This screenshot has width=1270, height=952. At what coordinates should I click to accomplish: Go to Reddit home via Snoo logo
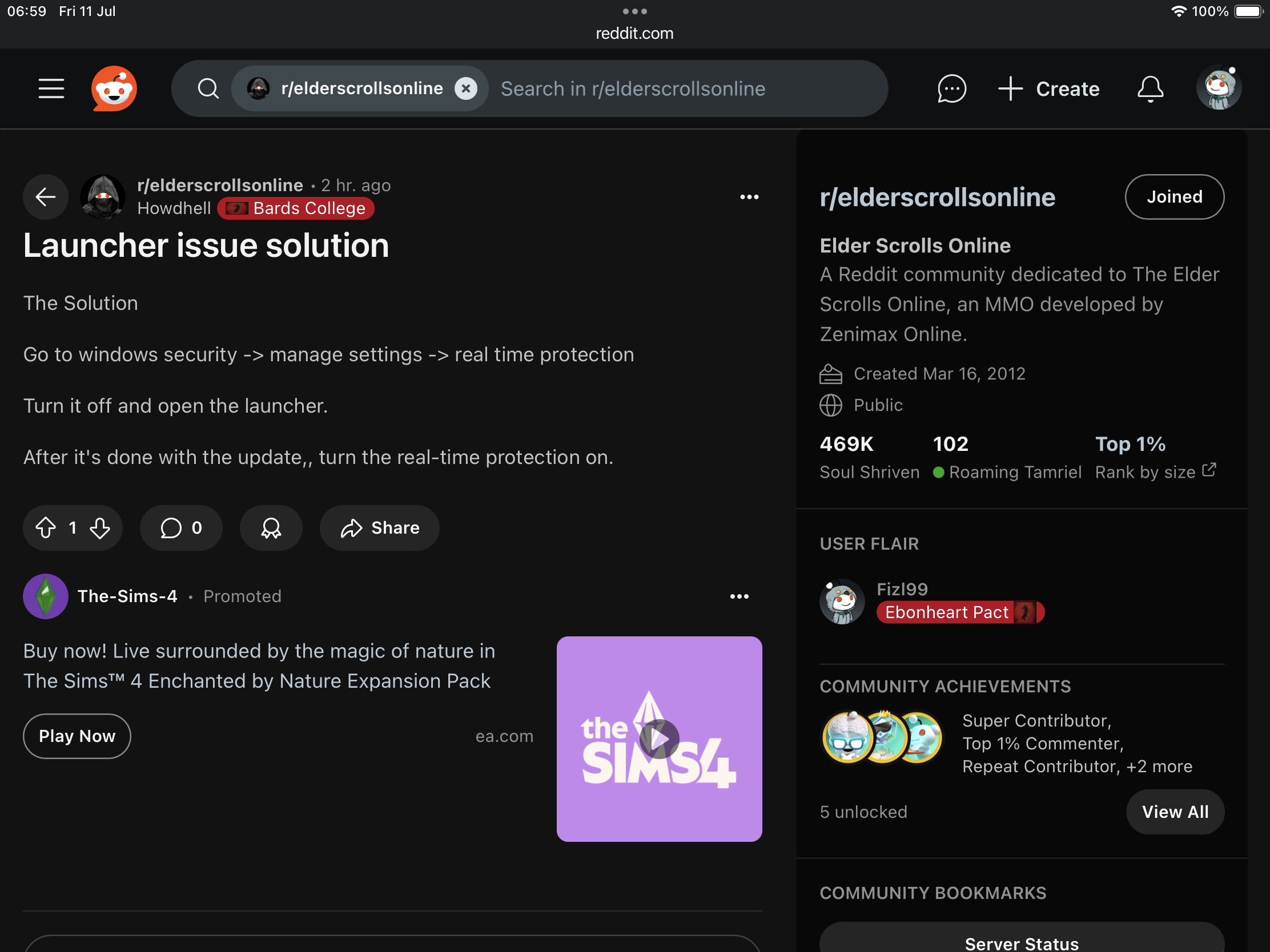114,89
